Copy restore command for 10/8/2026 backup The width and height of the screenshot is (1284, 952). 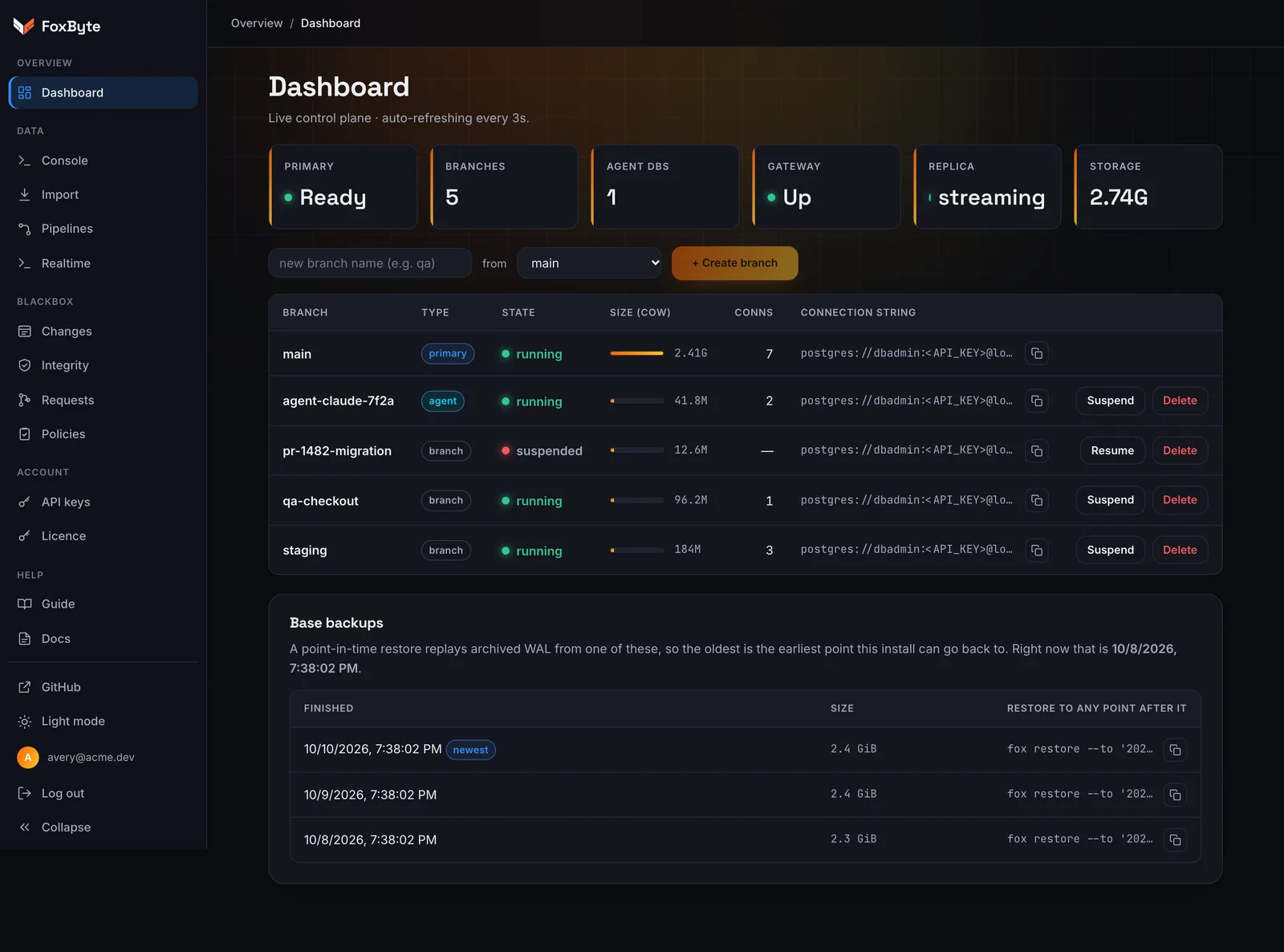point(1175,840)
